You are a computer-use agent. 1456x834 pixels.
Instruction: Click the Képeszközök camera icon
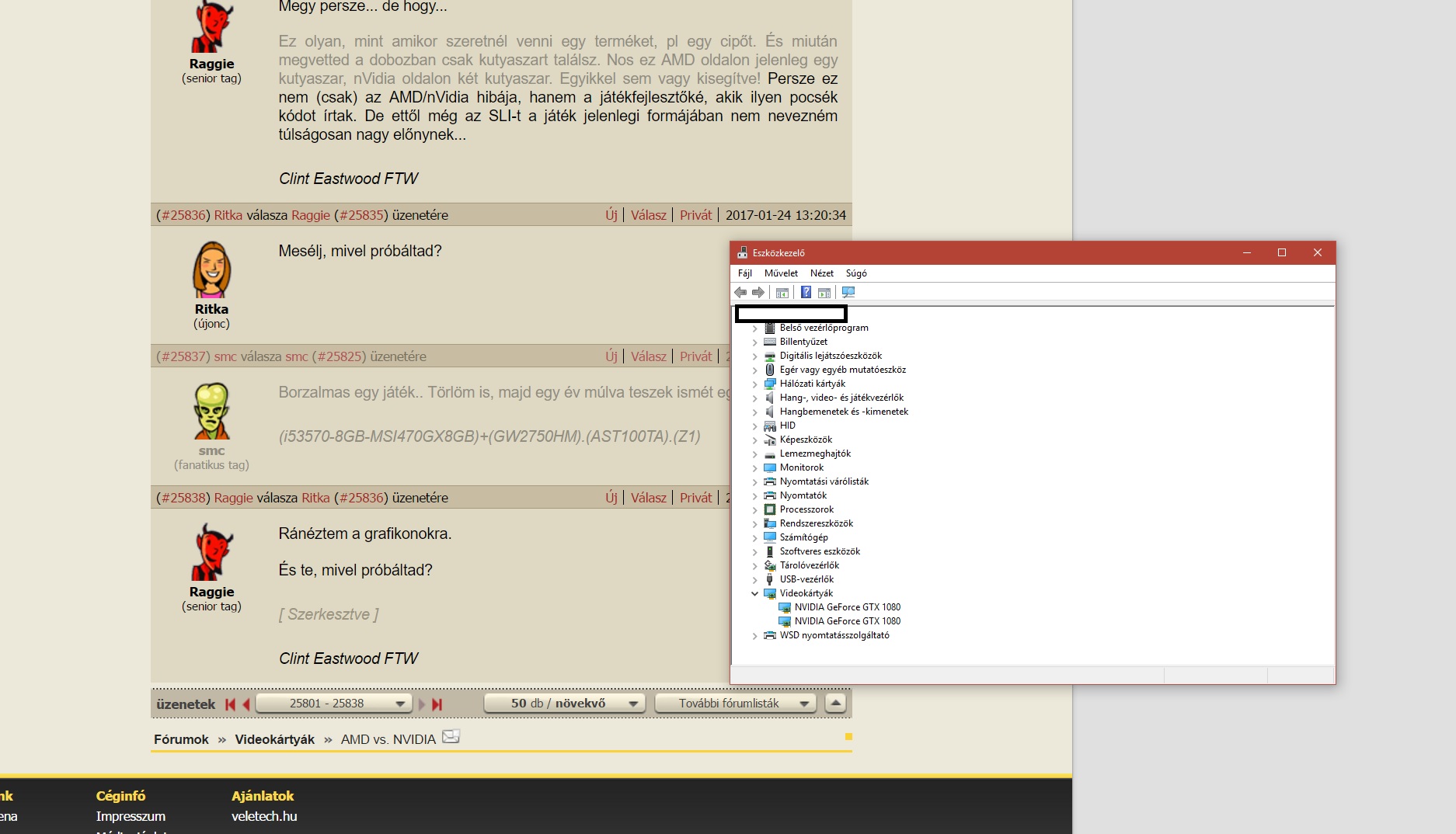click(x=770, y=440)
